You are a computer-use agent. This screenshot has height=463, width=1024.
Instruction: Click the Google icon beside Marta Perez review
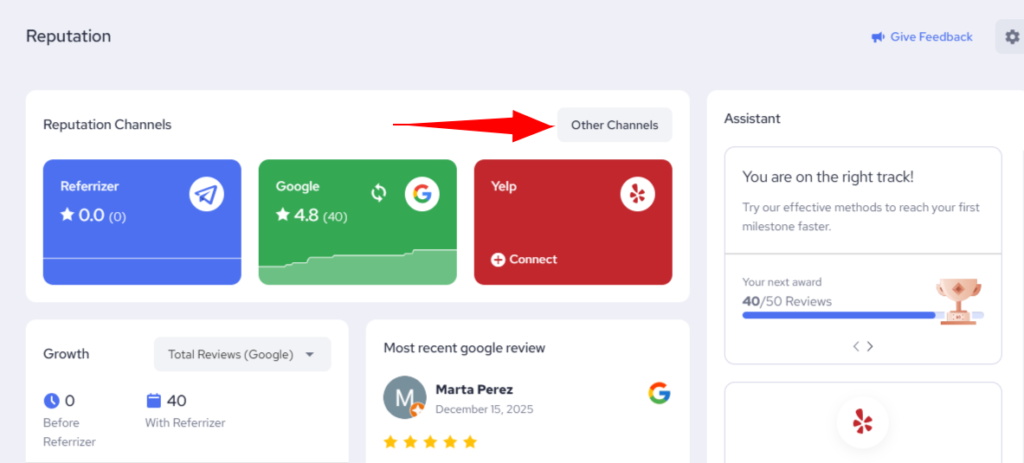(659, 393)
